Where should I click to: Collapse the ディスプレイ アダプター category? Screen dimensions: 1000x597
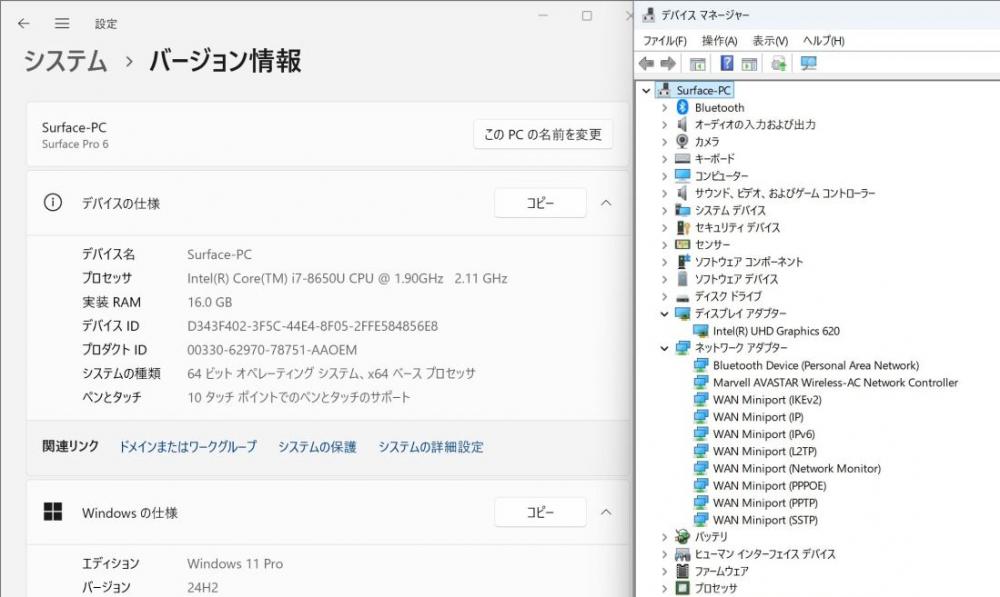point(665,314)
